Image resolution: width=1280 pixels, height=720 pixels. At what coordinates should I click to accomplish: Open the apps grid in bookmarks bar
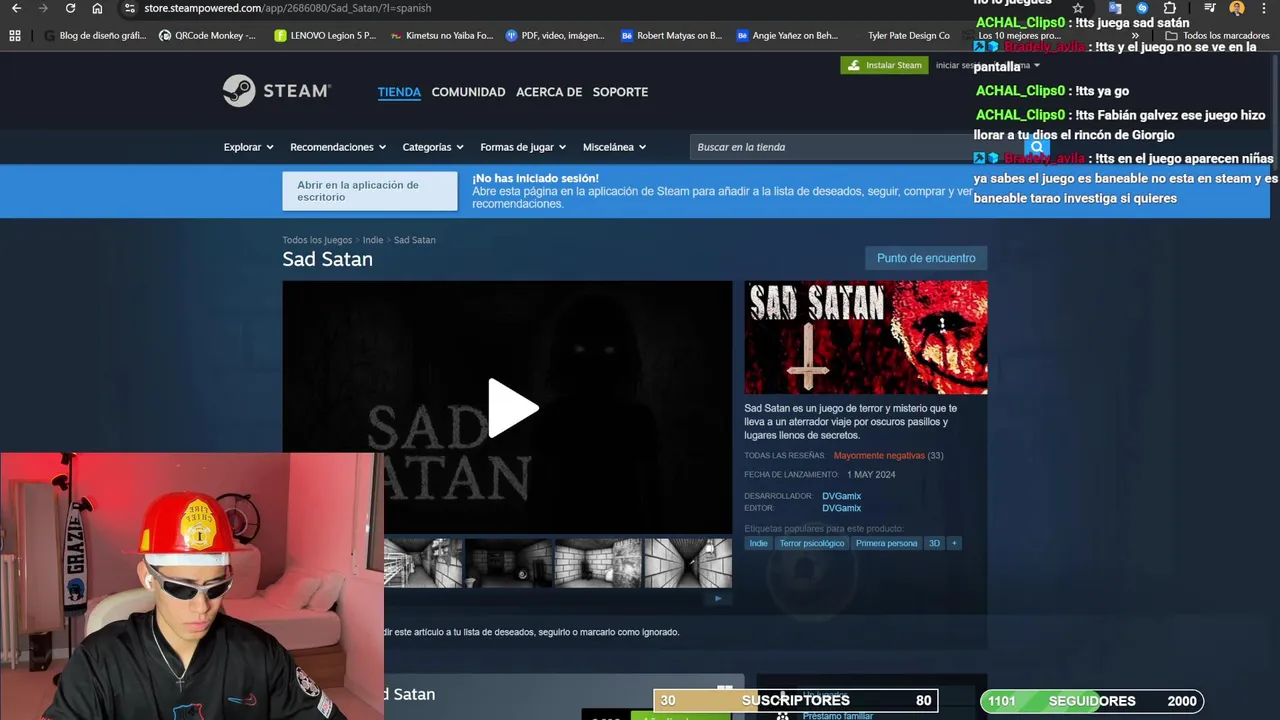[15, 35]
